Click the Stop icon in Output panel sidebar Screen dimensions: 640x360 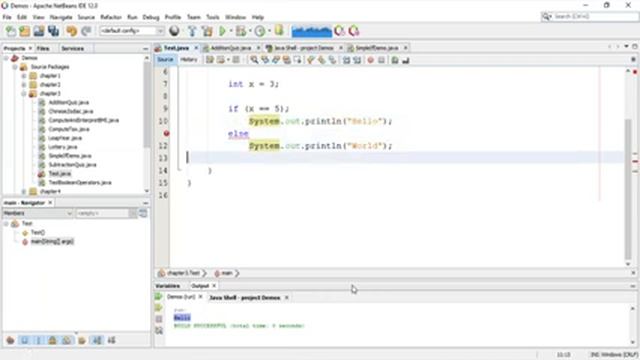159,319
